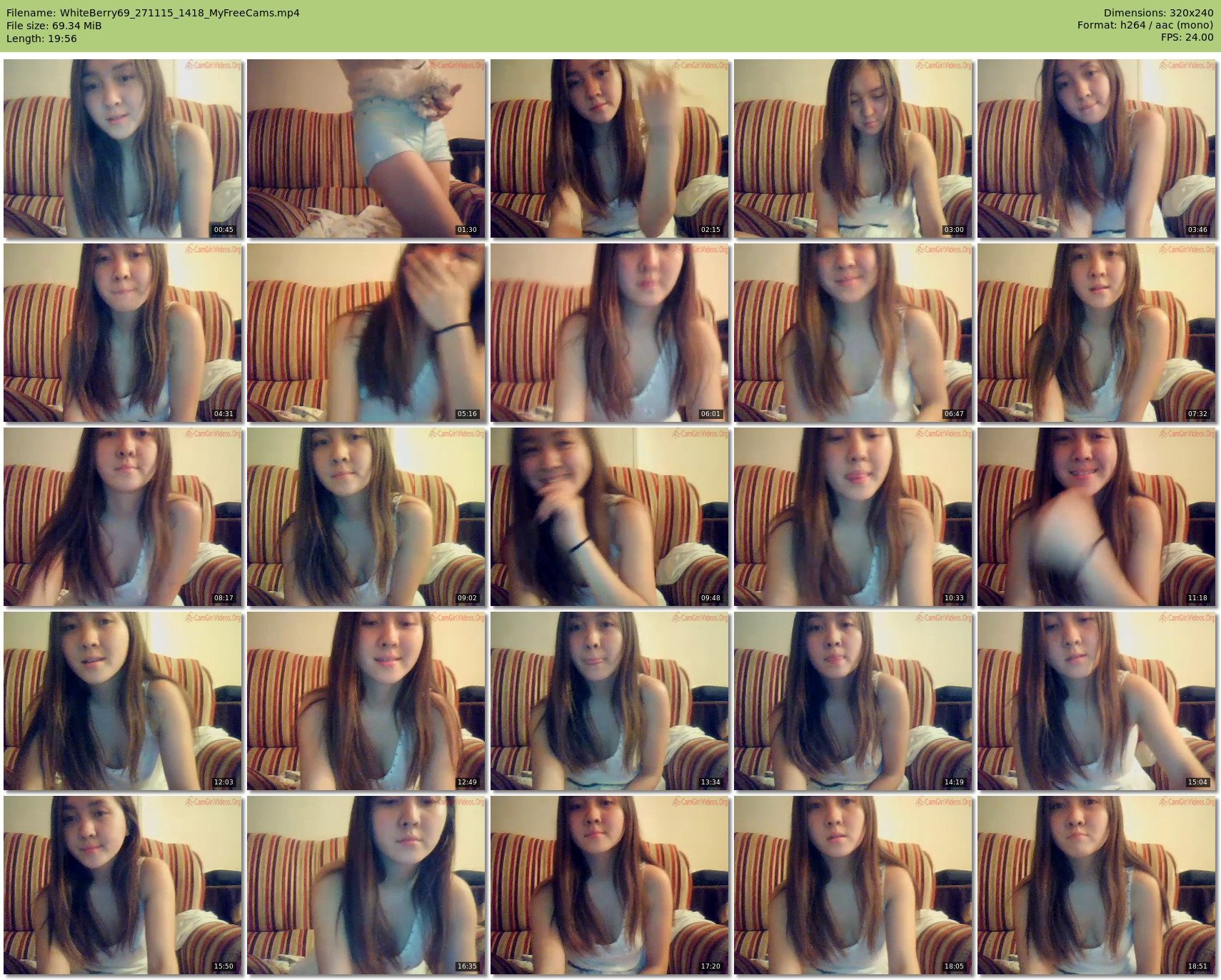Click the 'Length: 19:56' text
The width and height of the screenshot is (1221, 980).
click(41, 39)
